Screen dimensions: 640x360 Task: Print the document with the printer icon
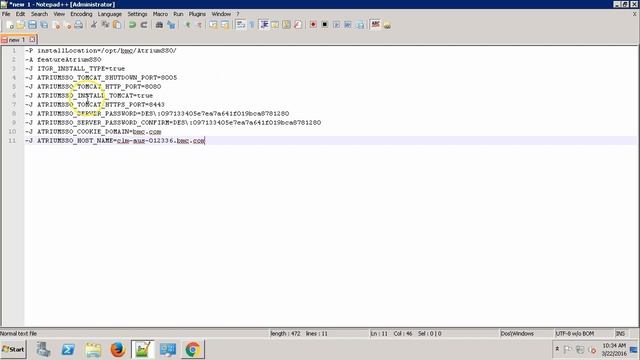tap(79, 25)
